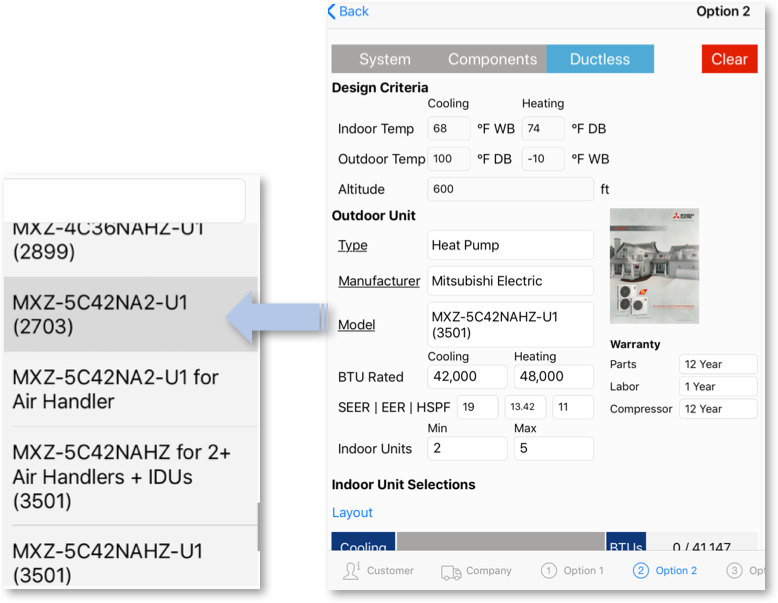778x603 pixels.
Task: Select the Option 2 circled number icon
Action: coord(640,571)
